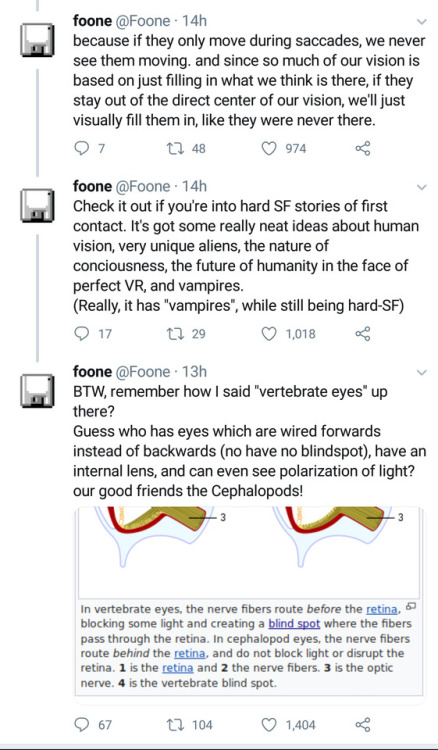Open the 'blind spot' link in the image caption
Screen dimensions: 438x750
(294, 624)
